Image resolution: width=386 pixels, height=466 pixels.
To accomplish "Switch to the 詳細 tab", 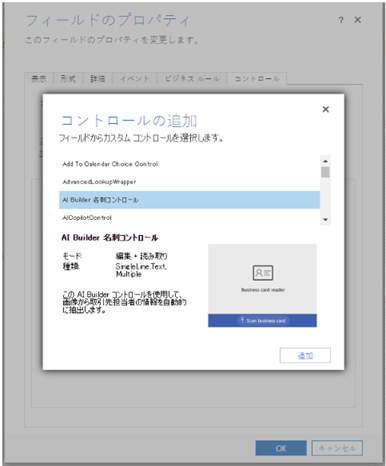I will (x=97, y=79).
